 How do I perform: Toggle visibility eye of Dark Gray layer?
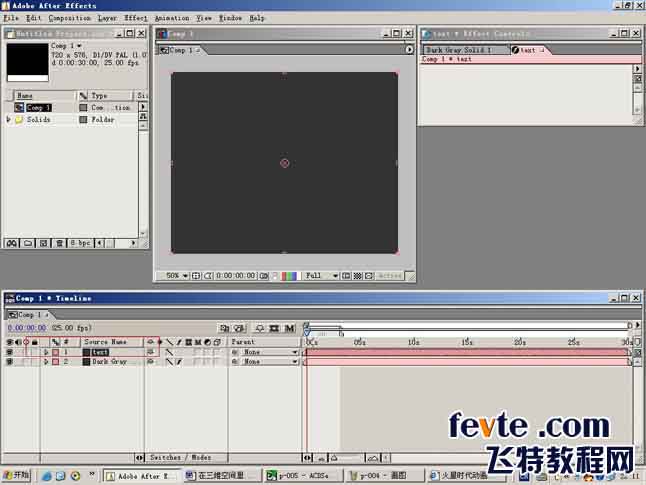[9, 362]
